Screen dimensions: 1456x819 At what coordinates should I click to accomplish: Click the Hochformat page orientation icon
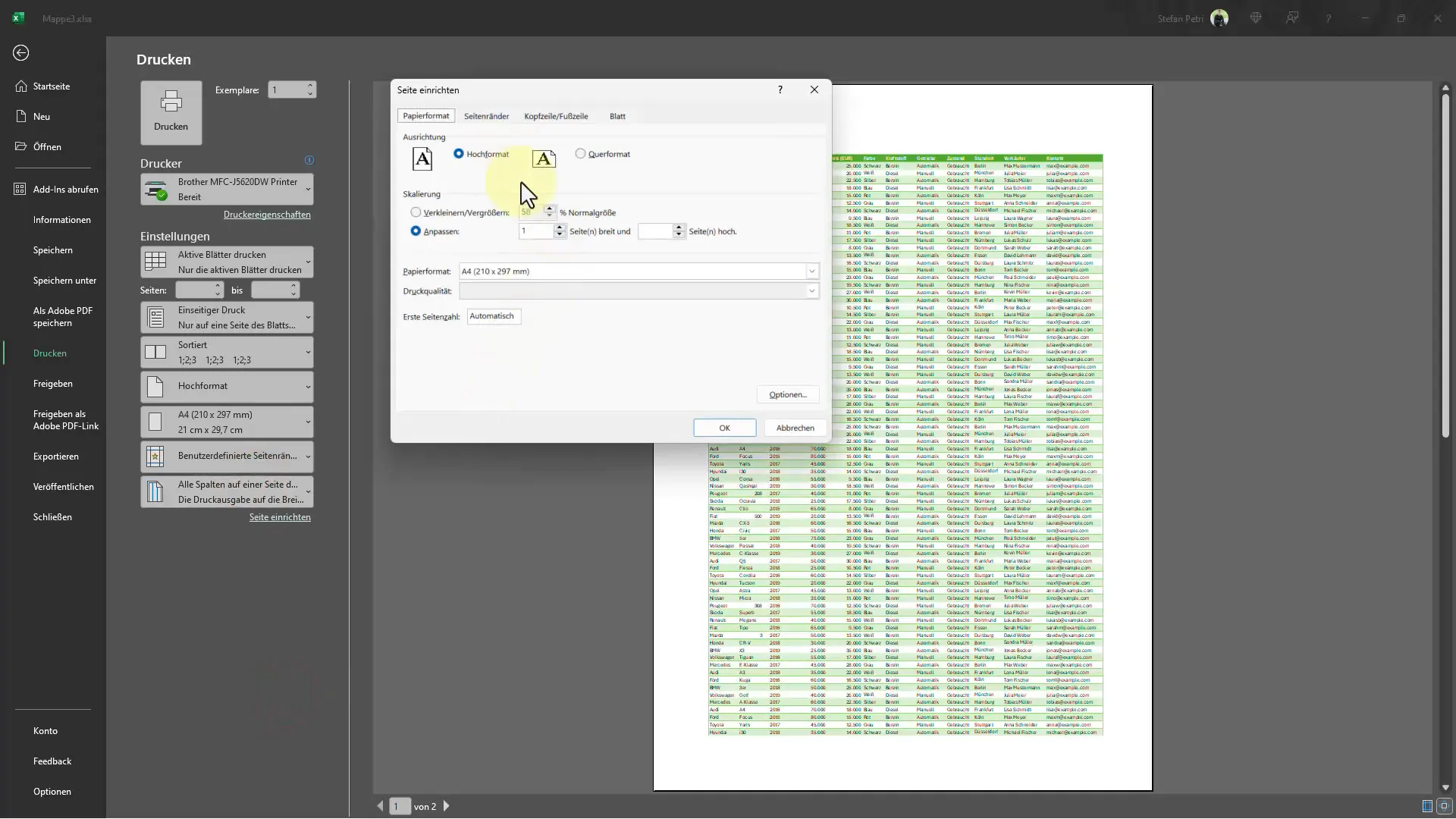click(x=155, y=387)
